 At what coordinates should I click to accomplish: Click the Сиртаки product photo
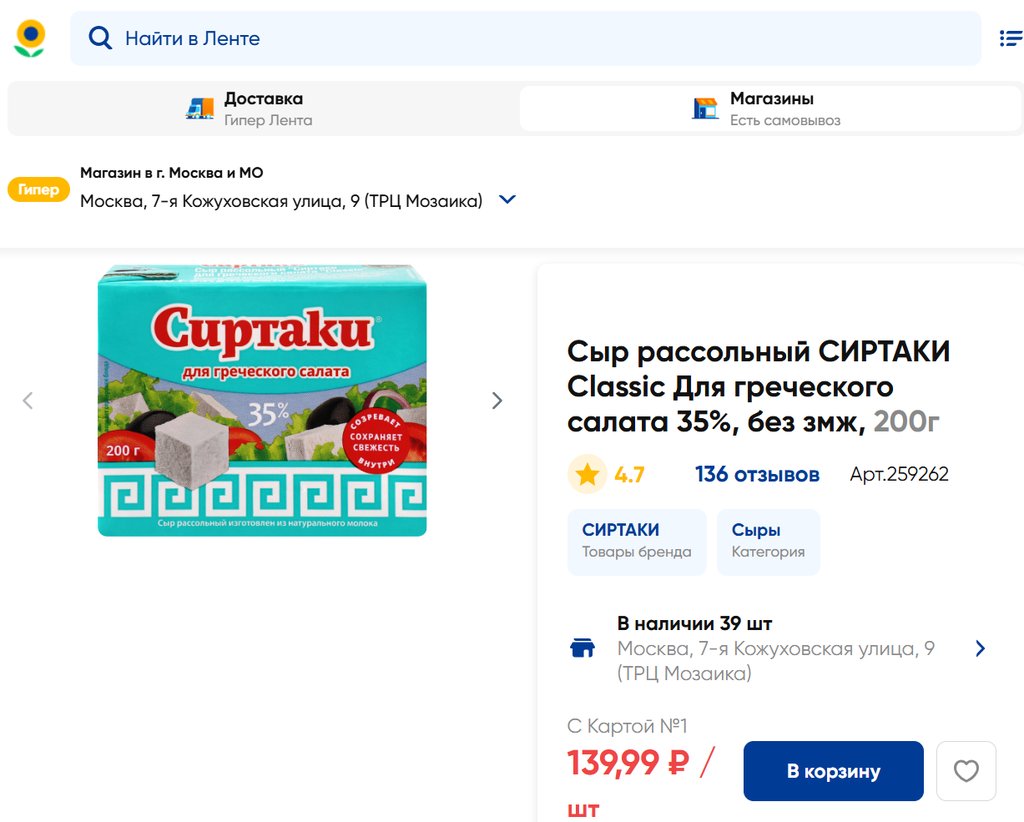[x=262, y=401]
